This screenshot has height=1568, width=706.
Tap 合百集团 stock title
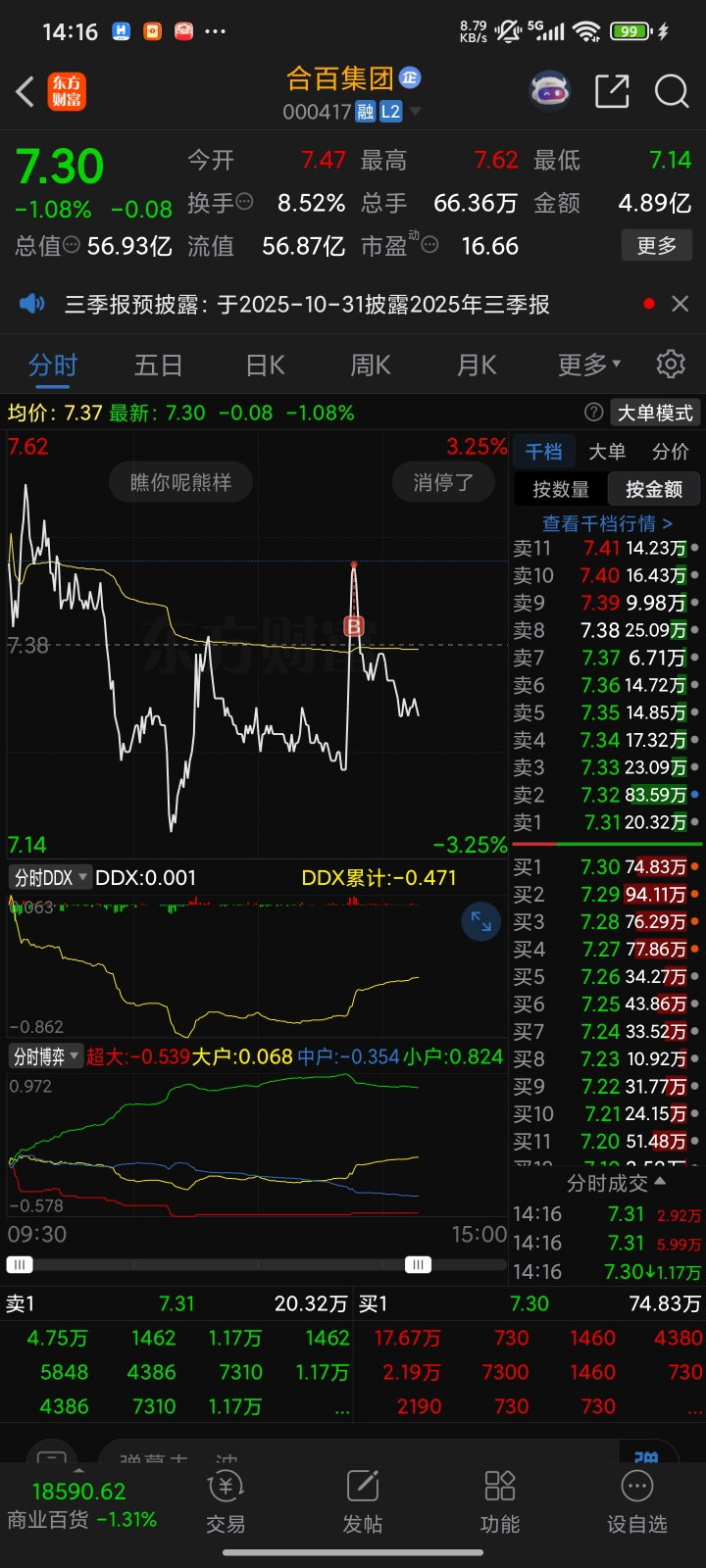pyautogui.click(x=339, y=77)
